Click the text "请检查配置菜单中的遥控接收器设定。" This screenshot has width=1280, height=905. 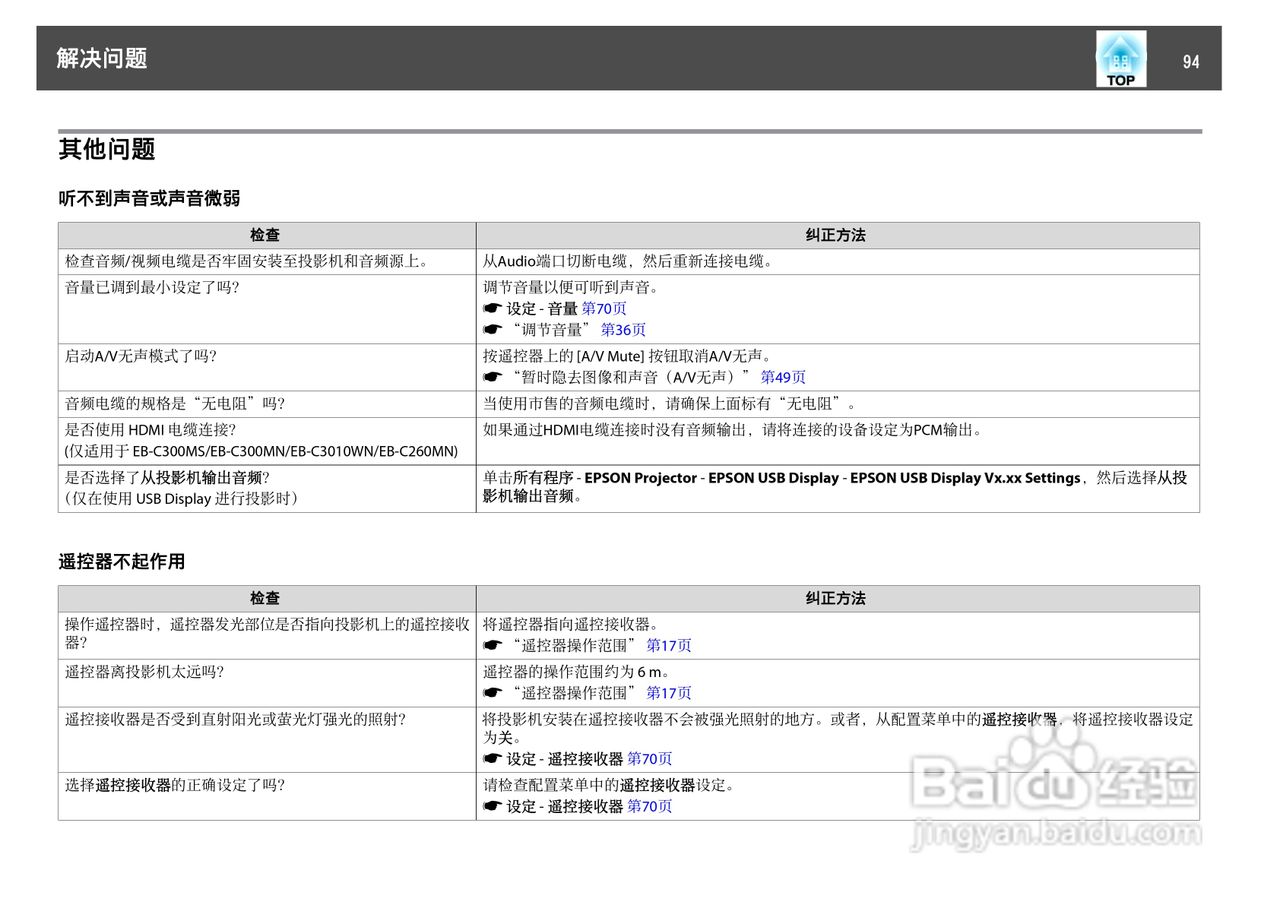[609, 786]
